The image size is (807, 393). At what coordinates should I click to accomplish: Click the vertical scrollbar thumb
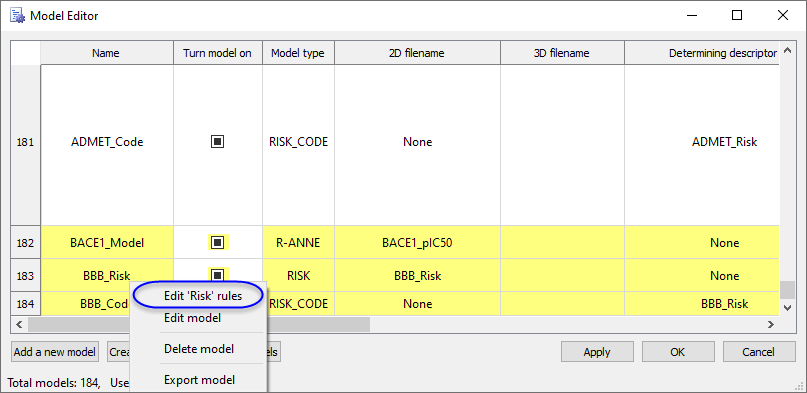pyautogui.click(x=786, y=290)
